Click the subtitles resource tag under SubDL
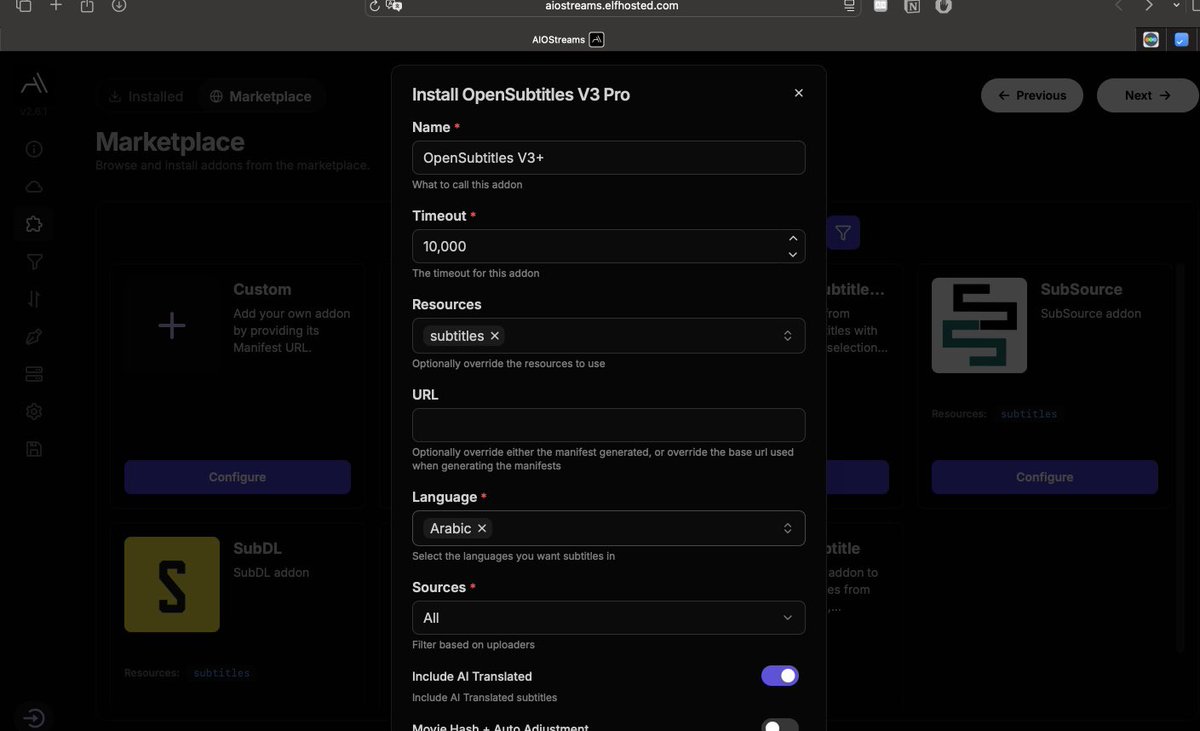 [x=222, y=673]
